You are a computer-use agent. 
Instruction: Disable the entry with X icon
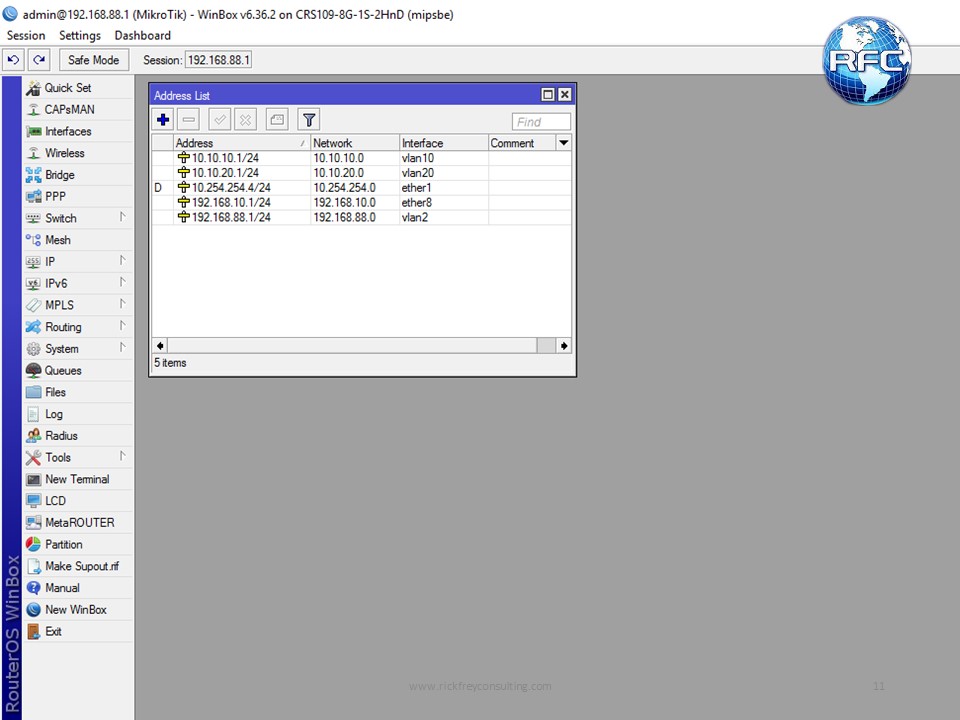(246, 120)
